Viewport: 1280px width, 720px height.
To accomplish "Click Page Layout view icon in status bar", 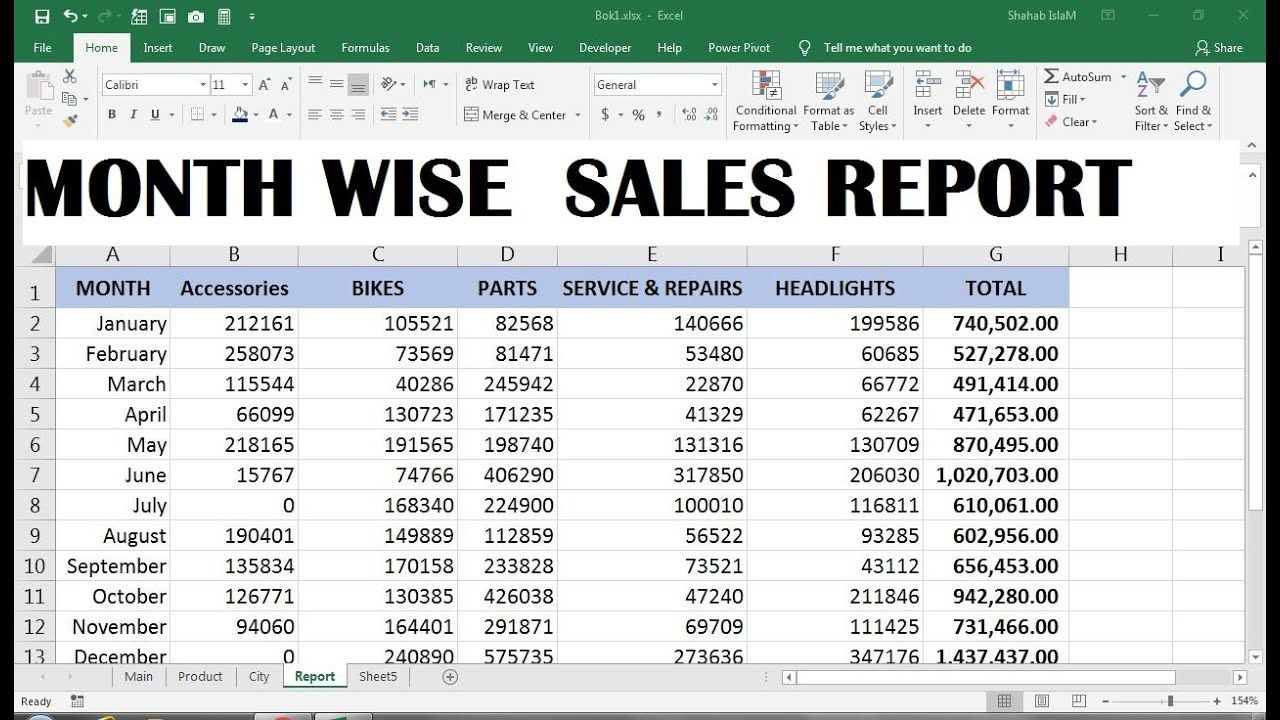I will [x=1040, y=701].
